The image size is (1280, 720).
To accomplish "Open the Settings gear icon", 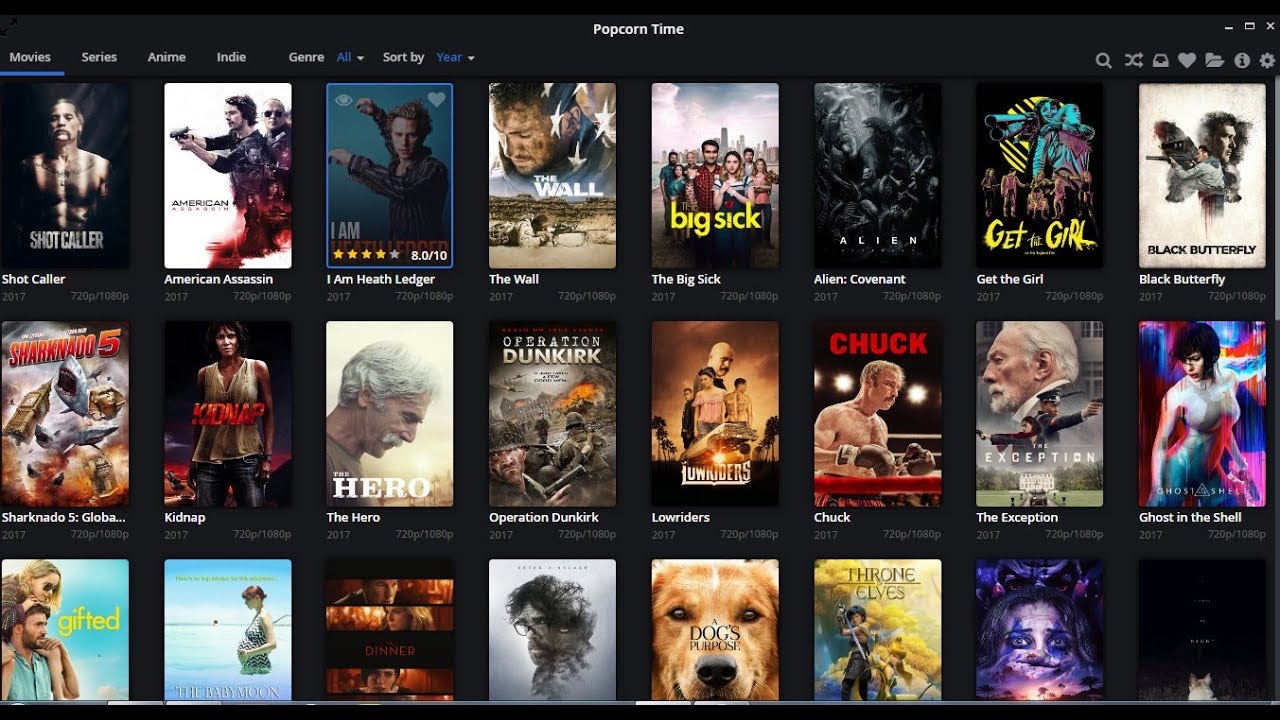I will click(1267, 60).
